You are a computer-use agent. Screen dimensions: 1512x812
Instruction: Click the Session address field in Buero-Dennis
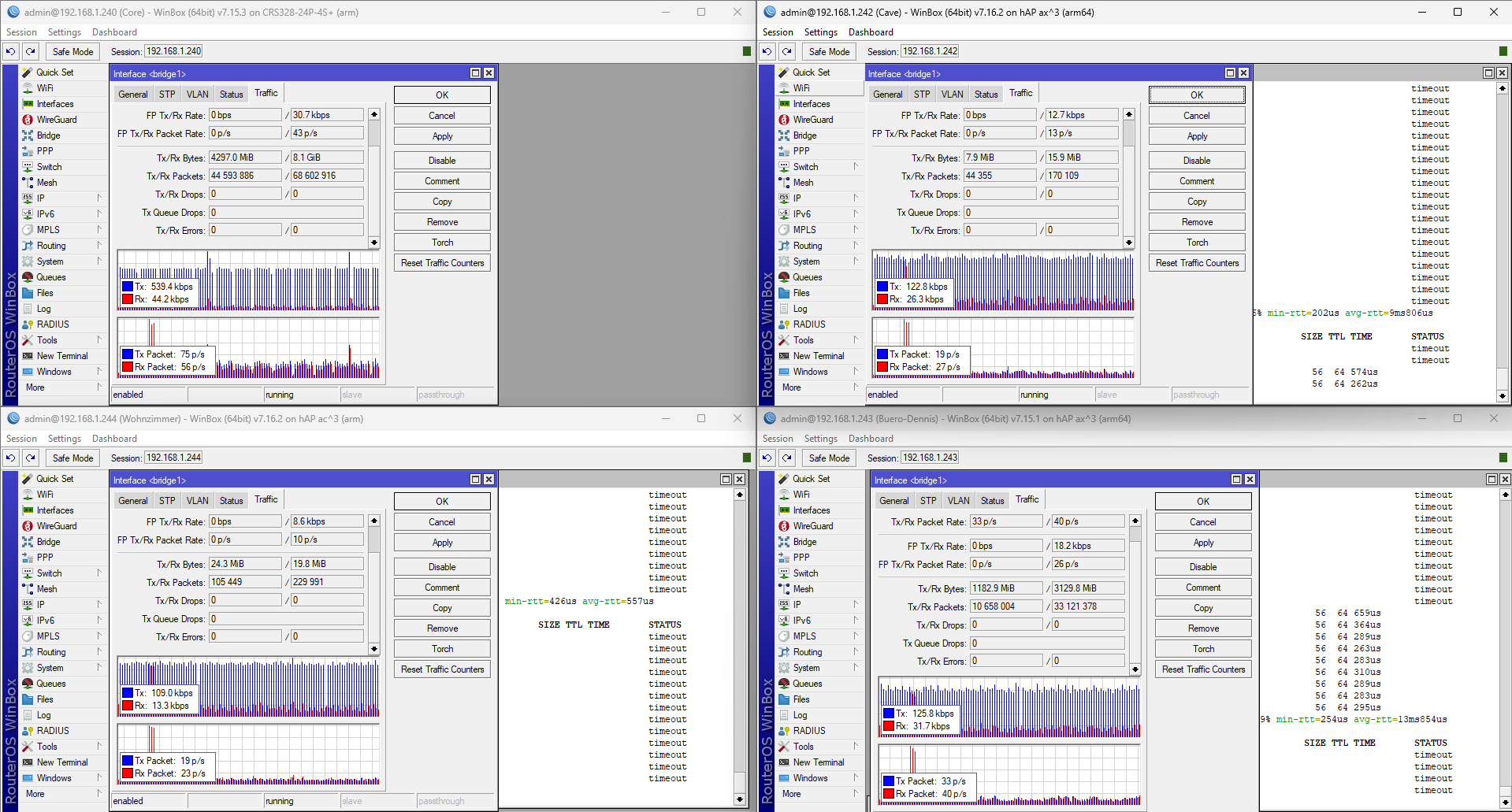930,458
